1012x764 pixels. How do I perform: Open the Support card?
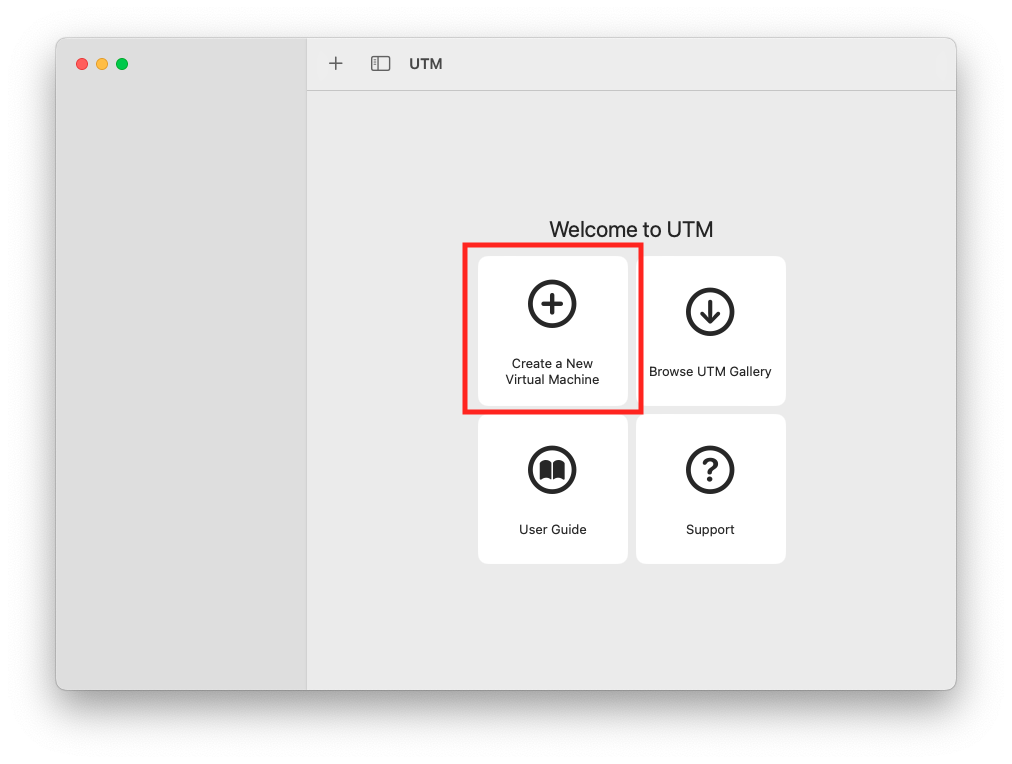711,489
